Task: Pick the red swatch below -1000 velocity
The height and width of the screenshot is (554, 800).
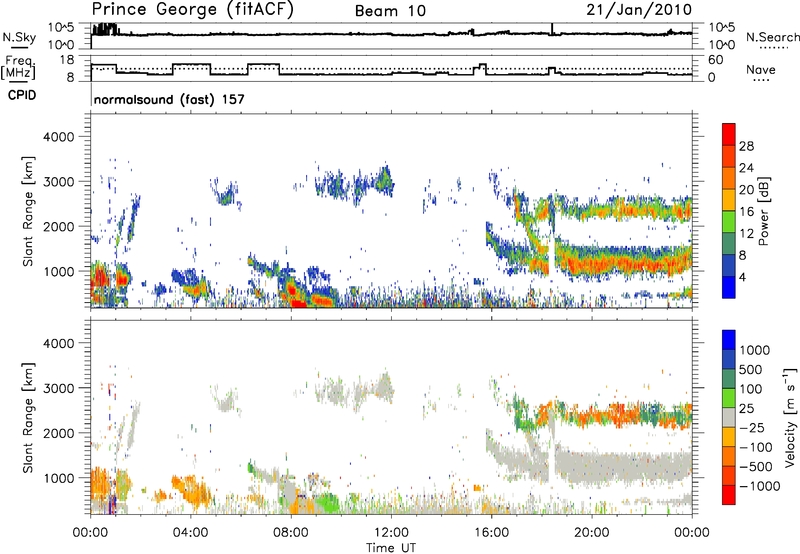Action: tap(729, 495)
